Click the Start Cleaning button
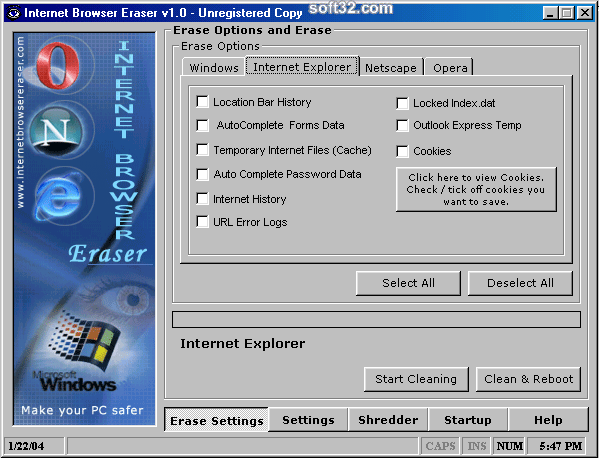Screen dimensions: 599x458 (x=416, y=379)
